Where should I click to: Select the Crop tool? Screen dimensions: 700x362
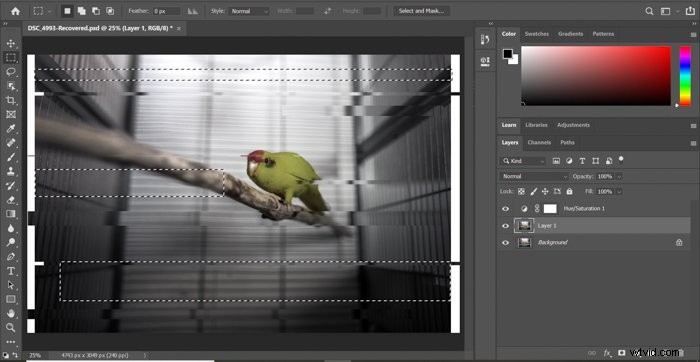tap(11, 100)
